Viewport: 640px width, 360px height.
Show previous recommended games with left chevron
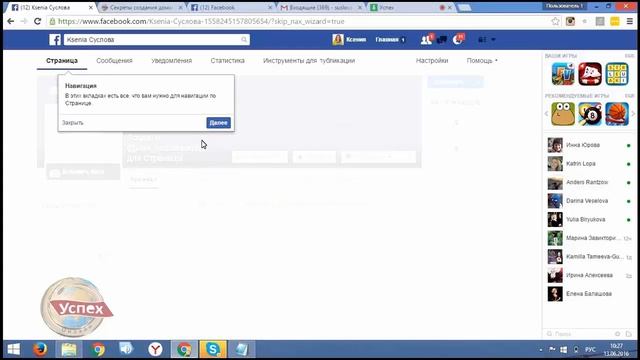(x=546, y=114)
